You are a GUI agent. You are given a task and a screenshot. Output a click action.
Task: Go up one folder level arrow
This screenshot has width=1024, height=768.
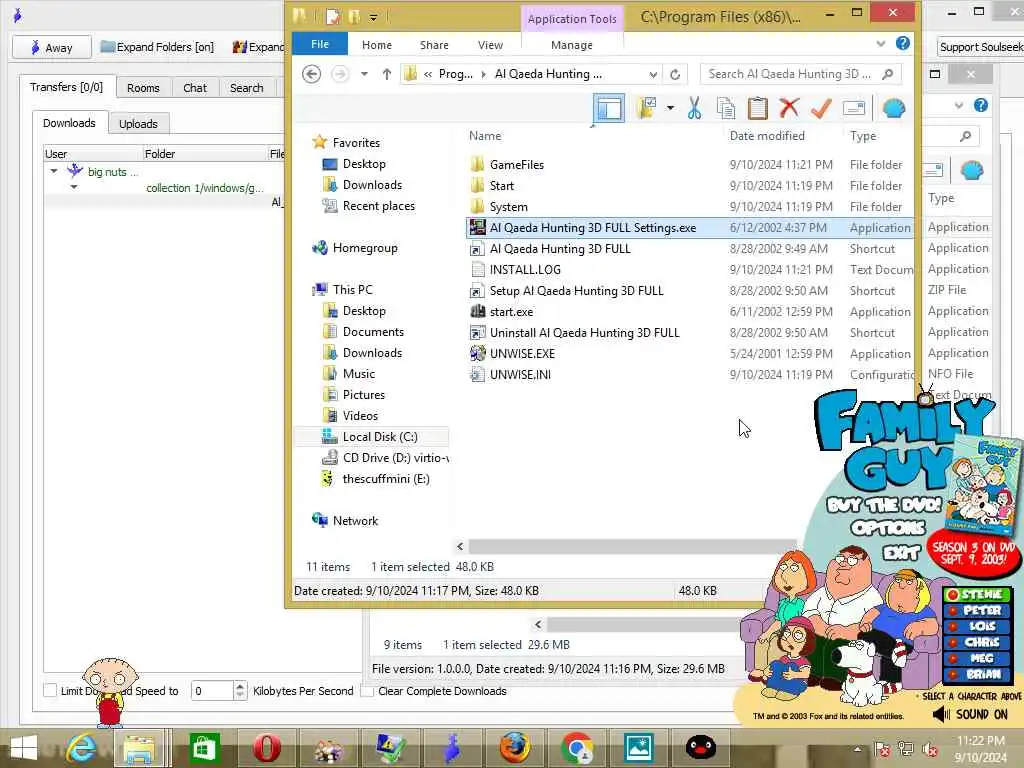pos(387,74)
